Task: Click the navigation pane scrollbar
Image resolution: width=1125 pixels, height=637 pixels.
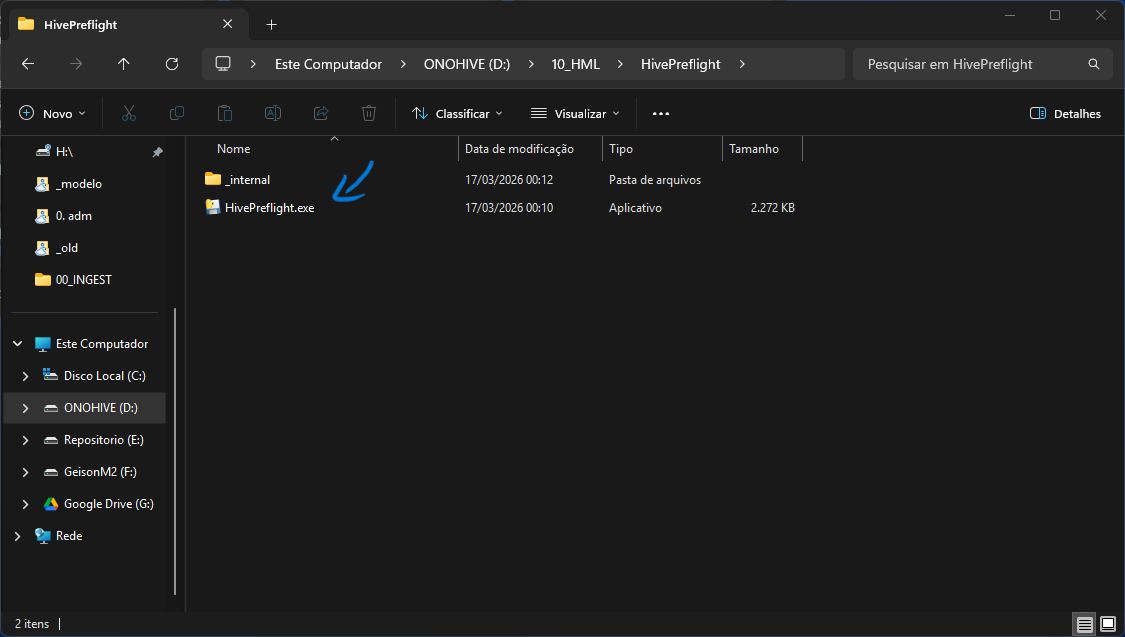Action: tap(175, 452)
